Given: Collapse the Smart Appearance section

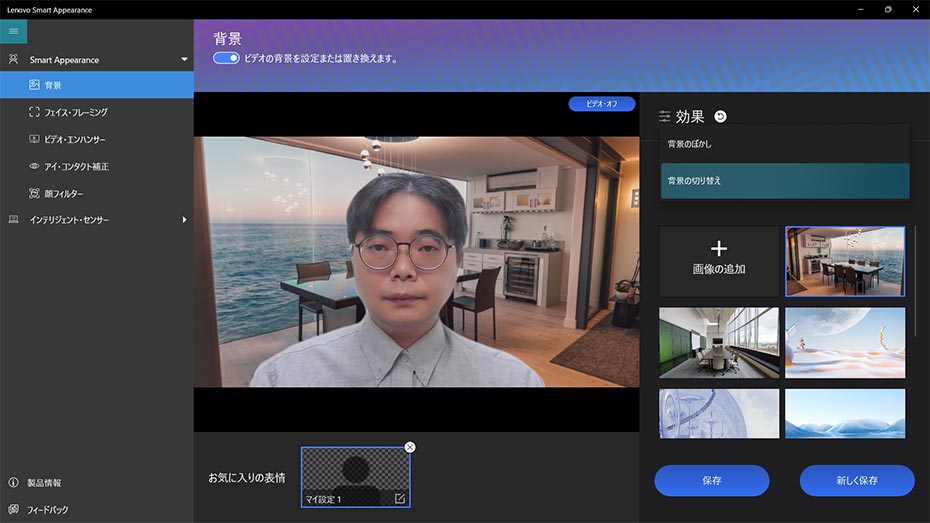Looking at the screenshot, I should pos(184,60).
